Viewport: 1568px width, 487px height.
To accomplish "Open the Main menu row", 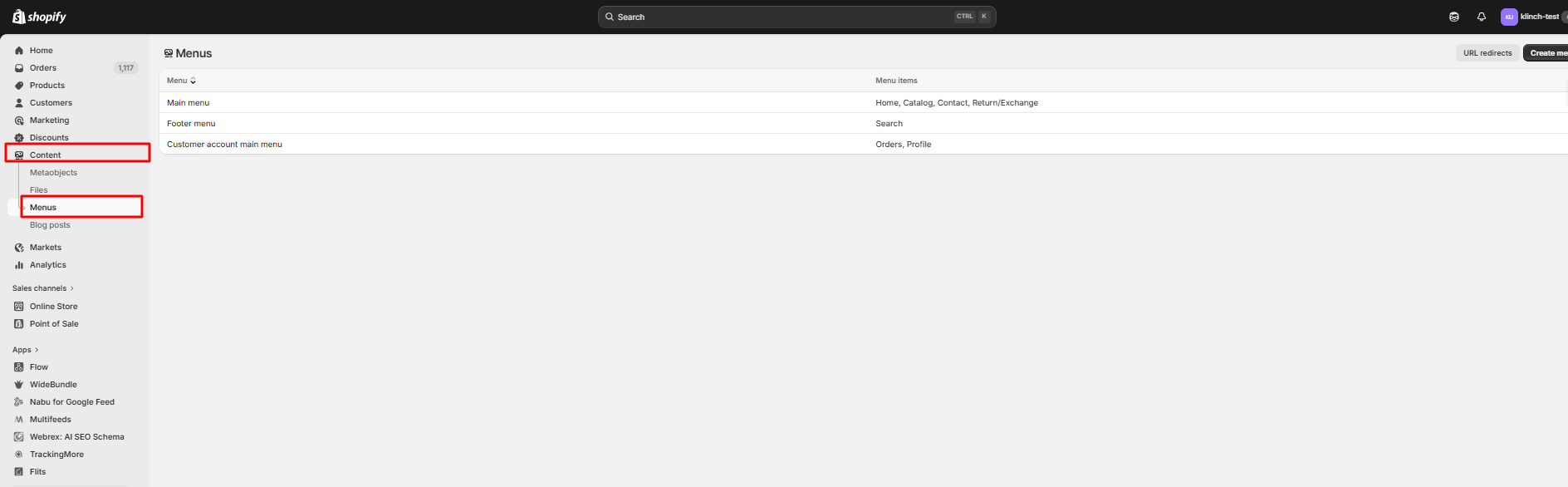I will coord(189,103).
